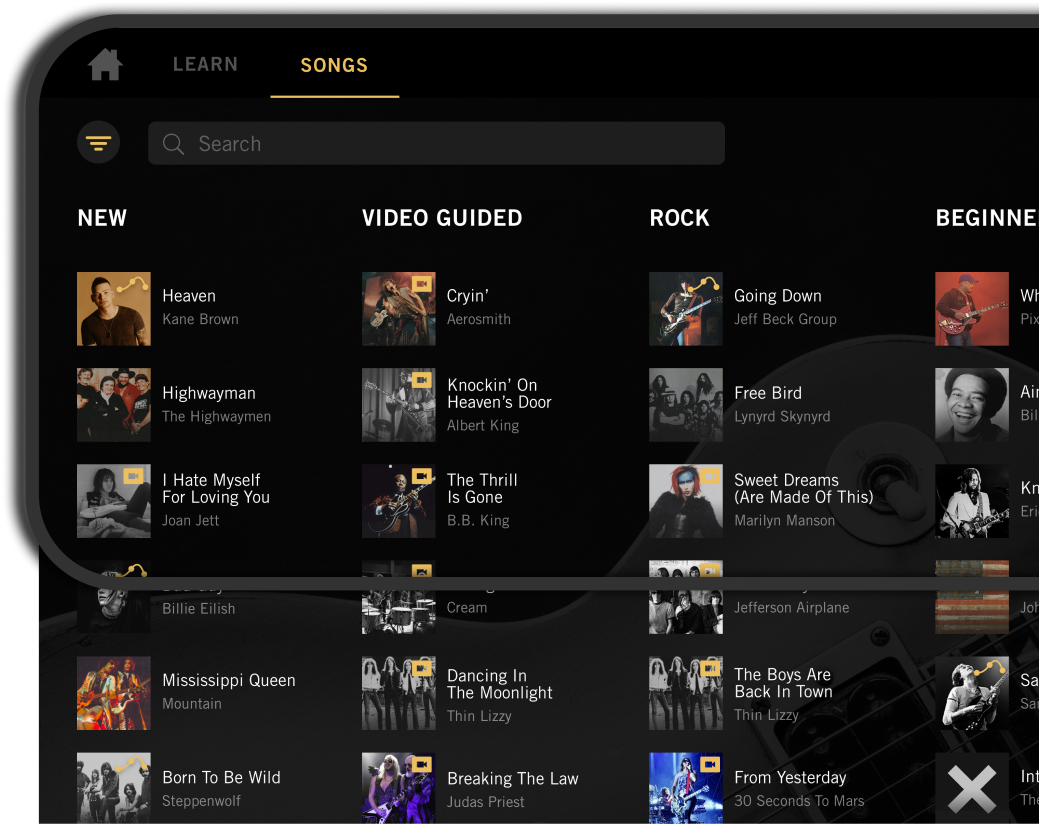Open Mississippi Queen album thumbnail
Screen dimensions: 1039x824
tap(114, 693)
